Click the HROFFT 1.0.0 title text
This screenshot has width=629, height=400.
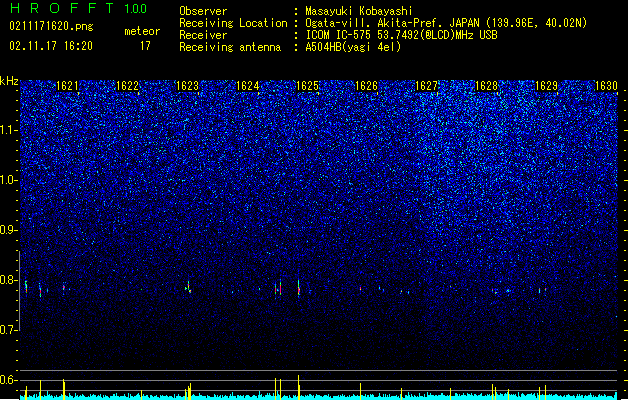78,8
